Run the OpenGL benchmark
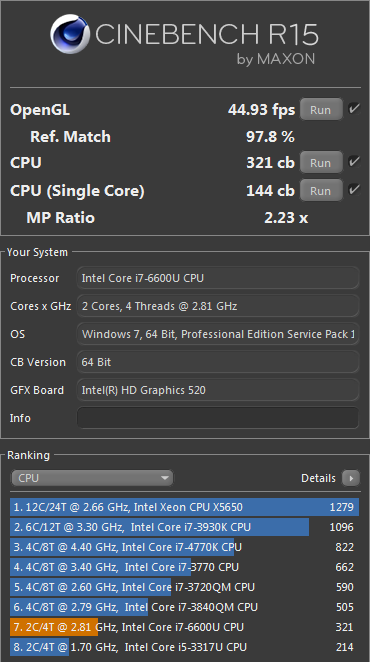The width and height of the screenshot is (370, 662). 321,110
